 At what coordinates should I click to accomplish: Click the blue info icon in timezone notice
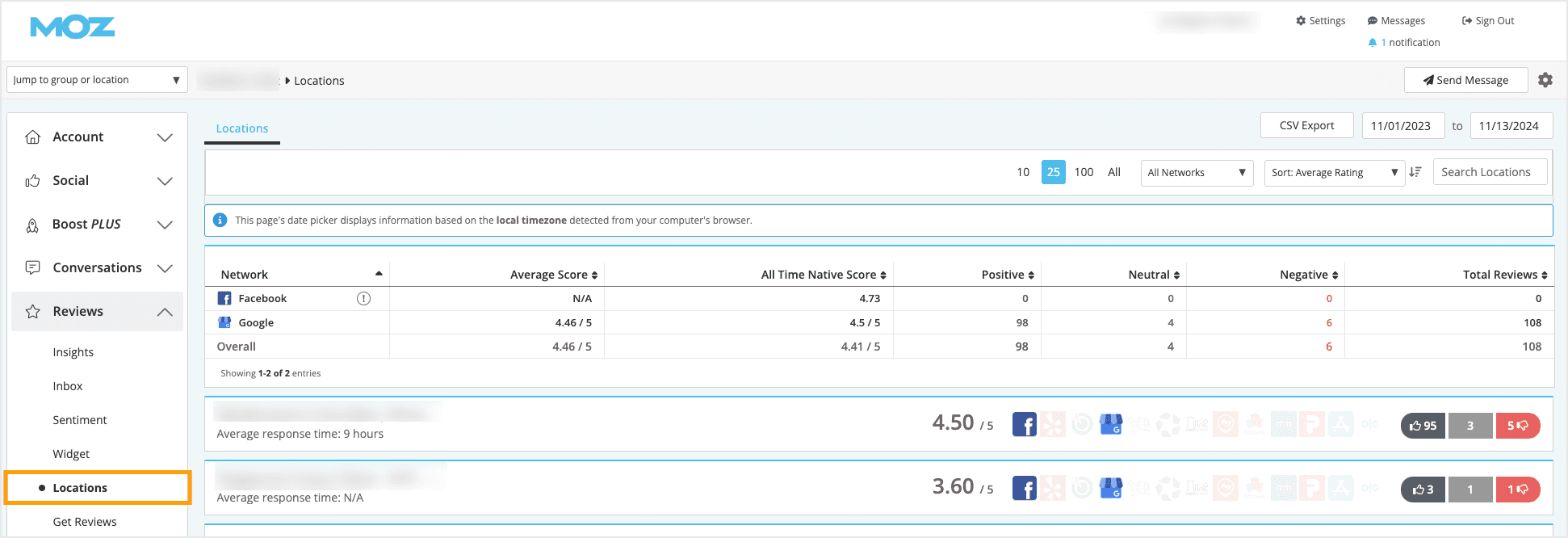(x=220, y=221)
